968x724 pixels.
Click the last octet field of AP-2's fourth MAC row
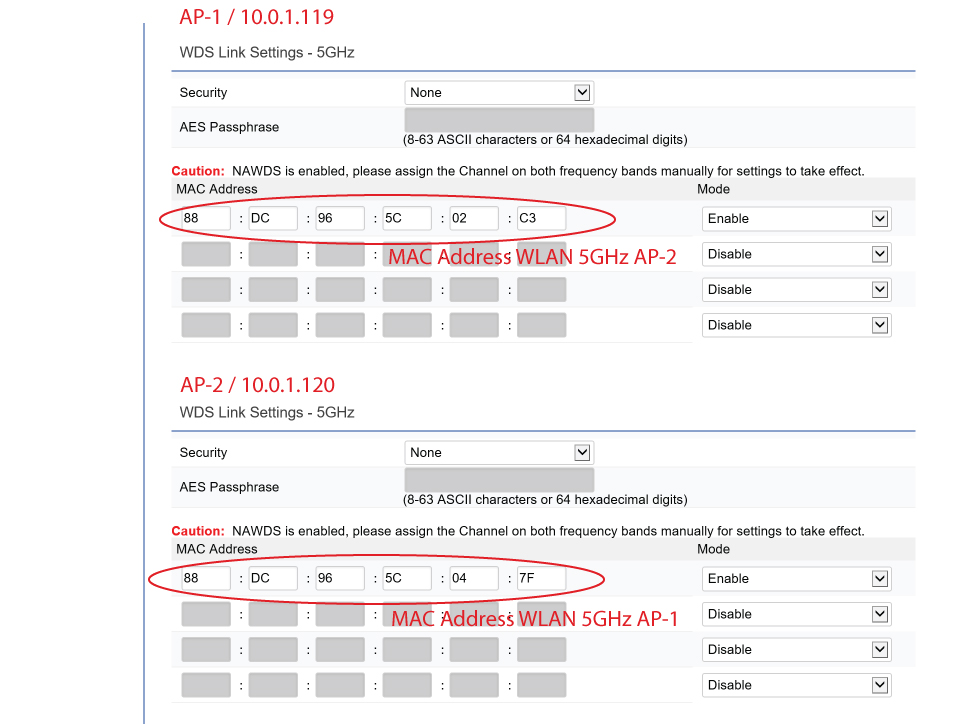pyautogui.click(x=541, y=685)
